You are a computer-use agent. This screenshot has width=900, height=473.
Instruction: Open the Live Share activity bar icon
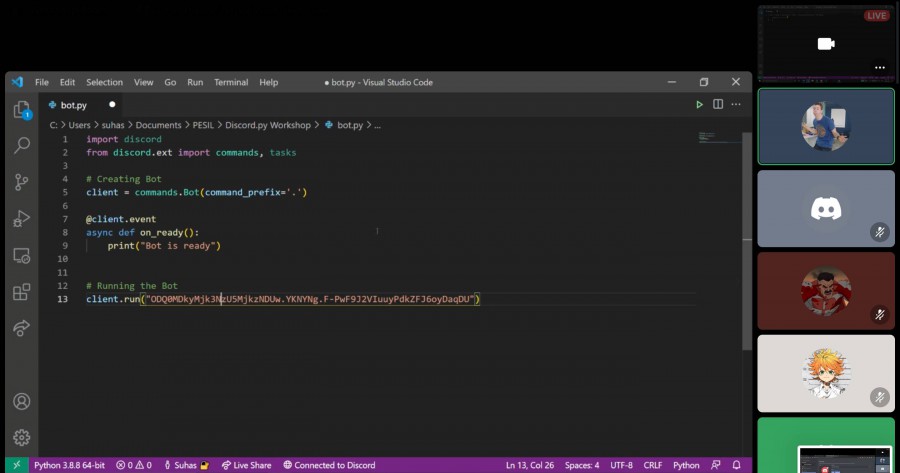point(21,328)
